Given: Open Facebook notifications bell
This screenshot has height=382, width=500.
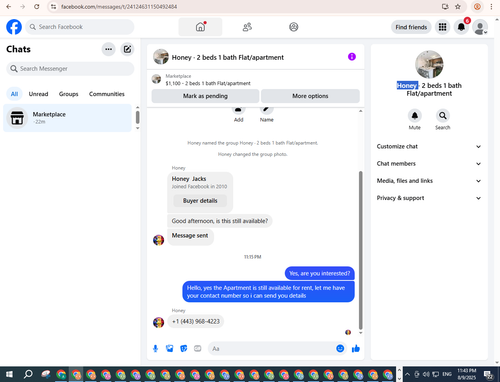Looking at the screenshot, I should (x=461, y=27).
